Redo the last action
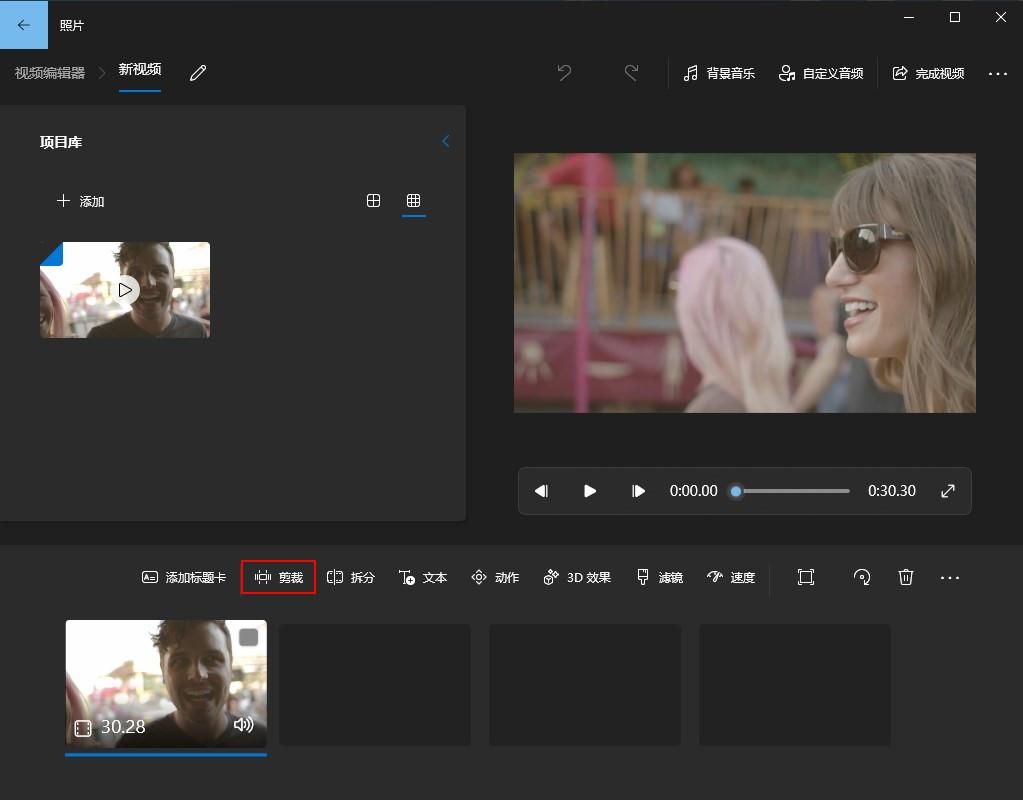Screen dimensions: 1023x800 [631, 72]
